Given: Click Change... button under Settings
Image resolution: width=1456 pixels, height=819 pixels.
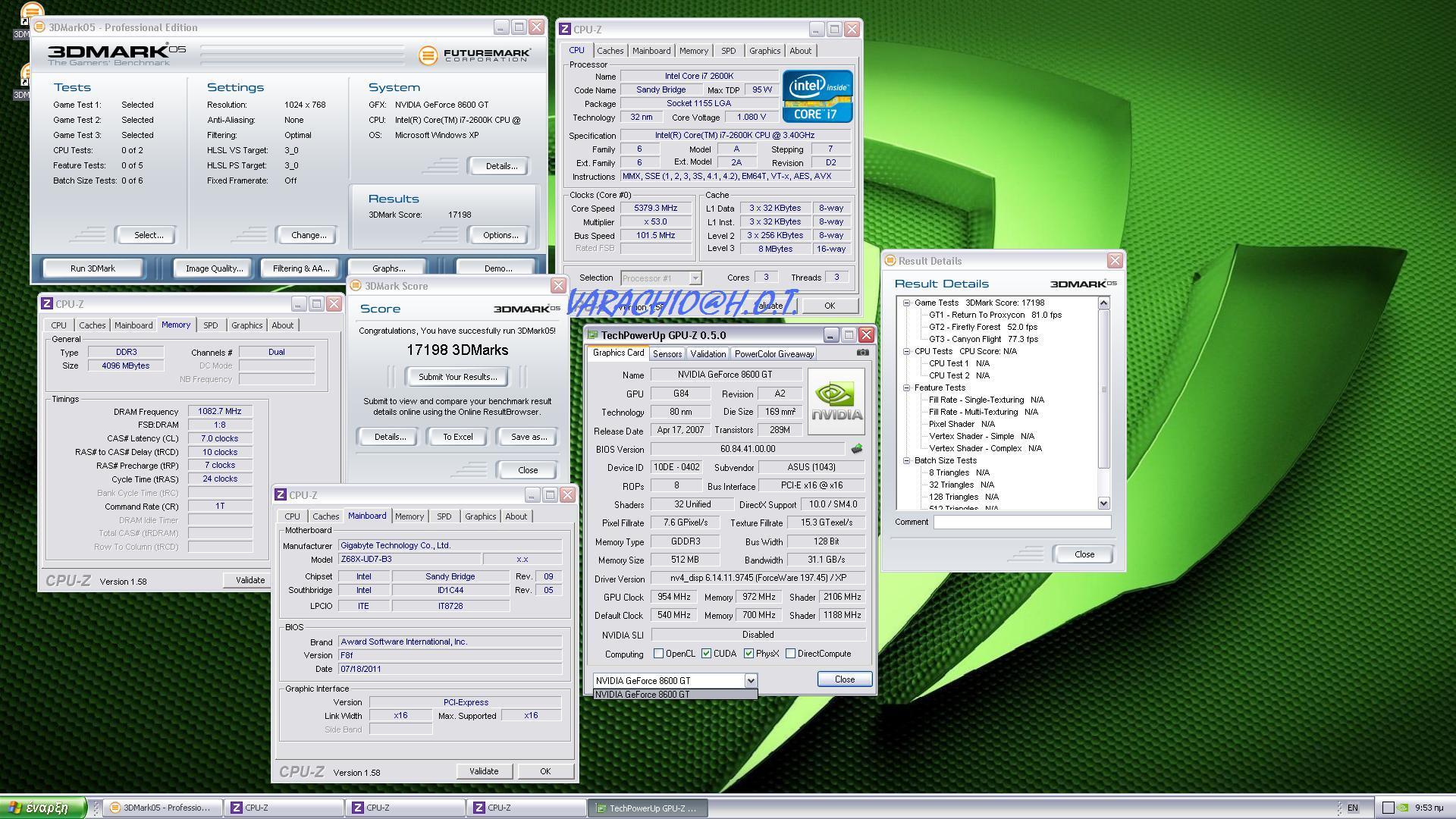Looking at the screenshot, I should point(308,235).
